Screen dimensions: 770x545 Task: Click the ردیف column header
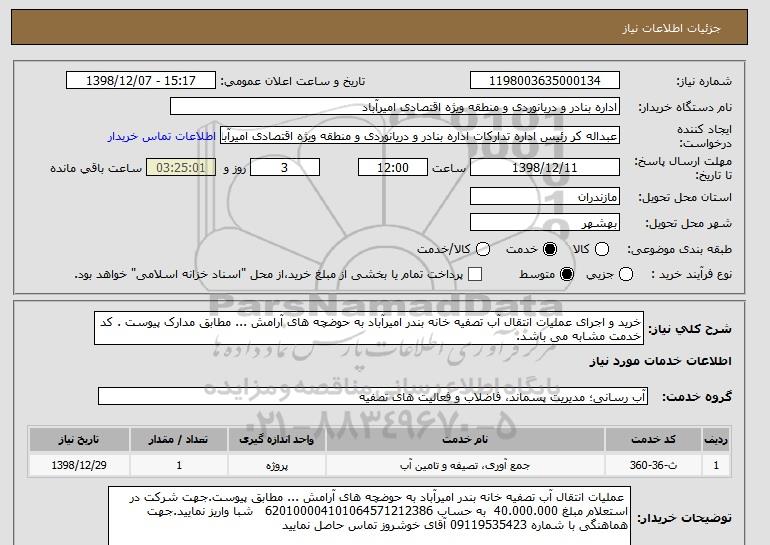(716, 439)
